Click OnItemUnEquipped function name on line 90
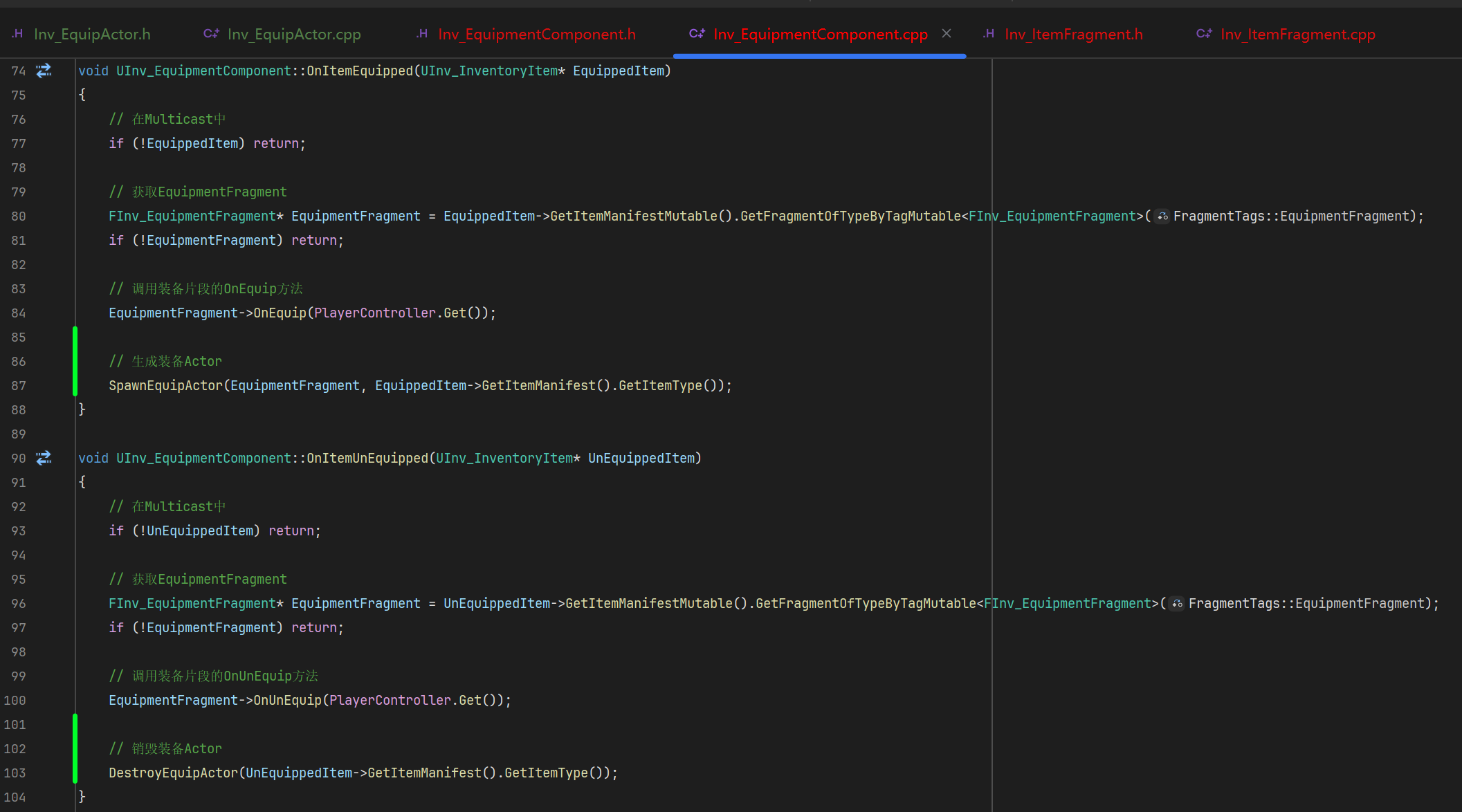The width and height of the screenshot is (1462, 812). pyautogui.click(x=367, y=458)
